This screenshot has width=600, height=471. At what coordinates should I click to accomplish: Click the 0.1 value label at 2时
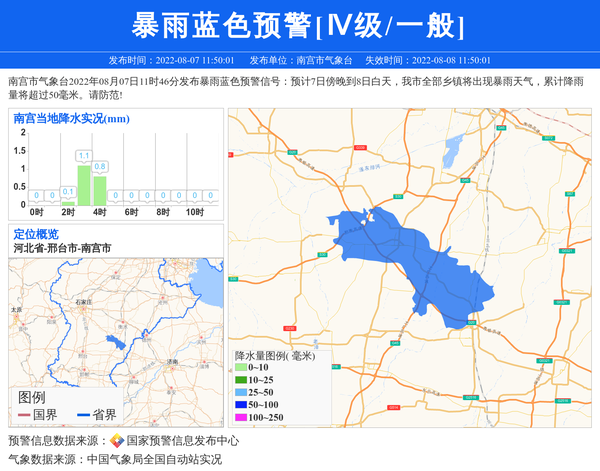coord(68,190)
